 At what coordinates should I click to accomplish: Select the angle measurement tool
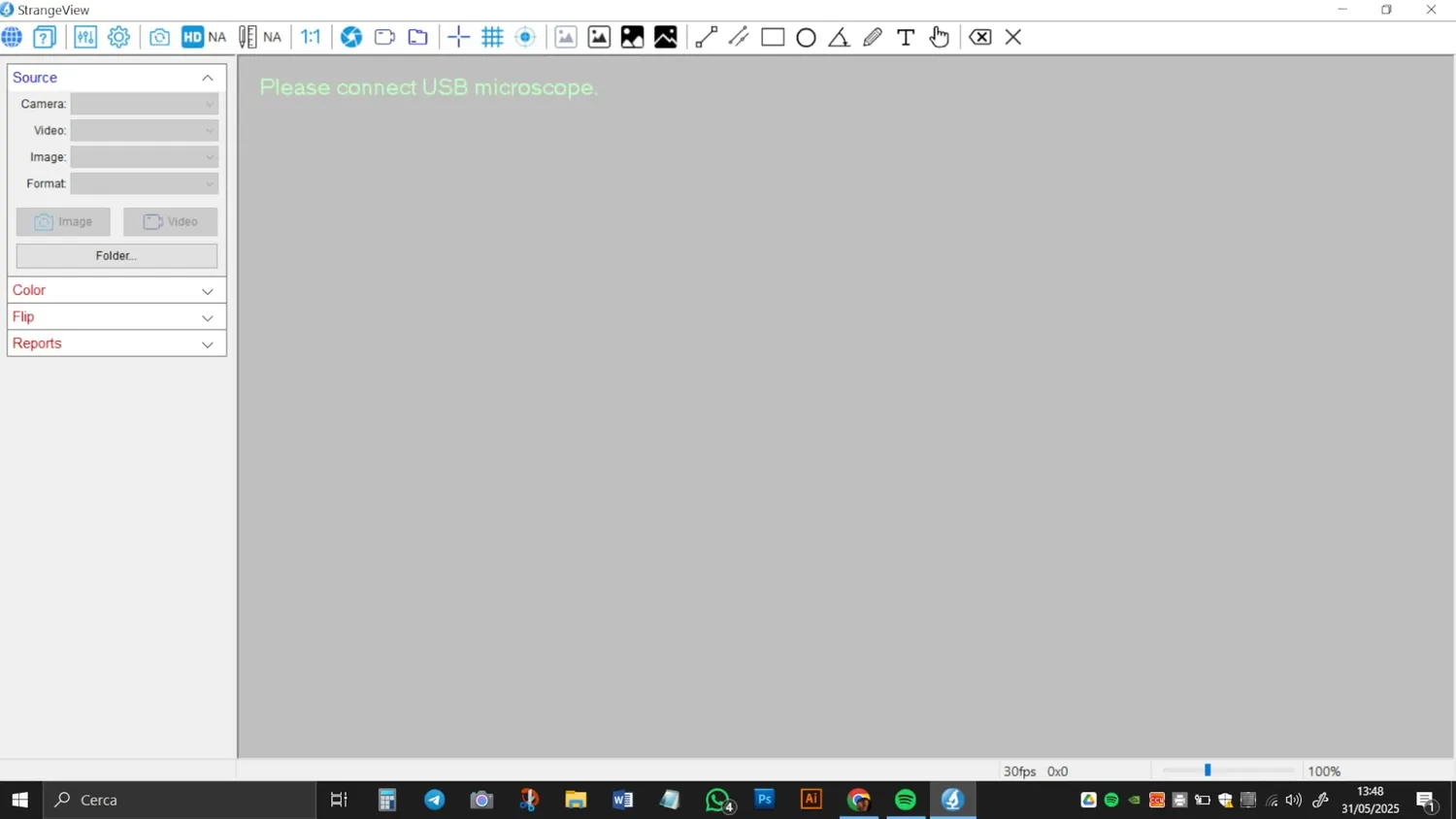[x=839, y=38]
